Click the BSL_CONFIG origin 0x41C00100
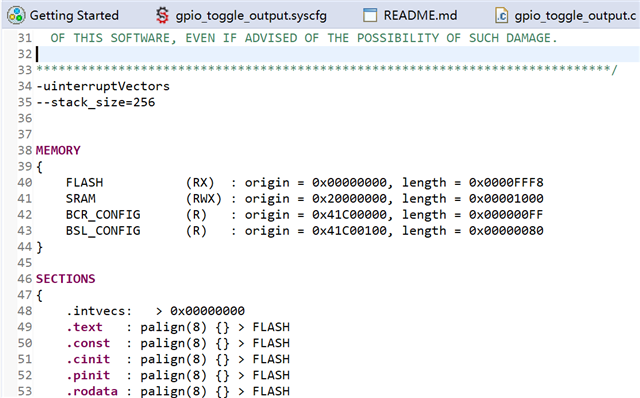 [x=349, y=231]
